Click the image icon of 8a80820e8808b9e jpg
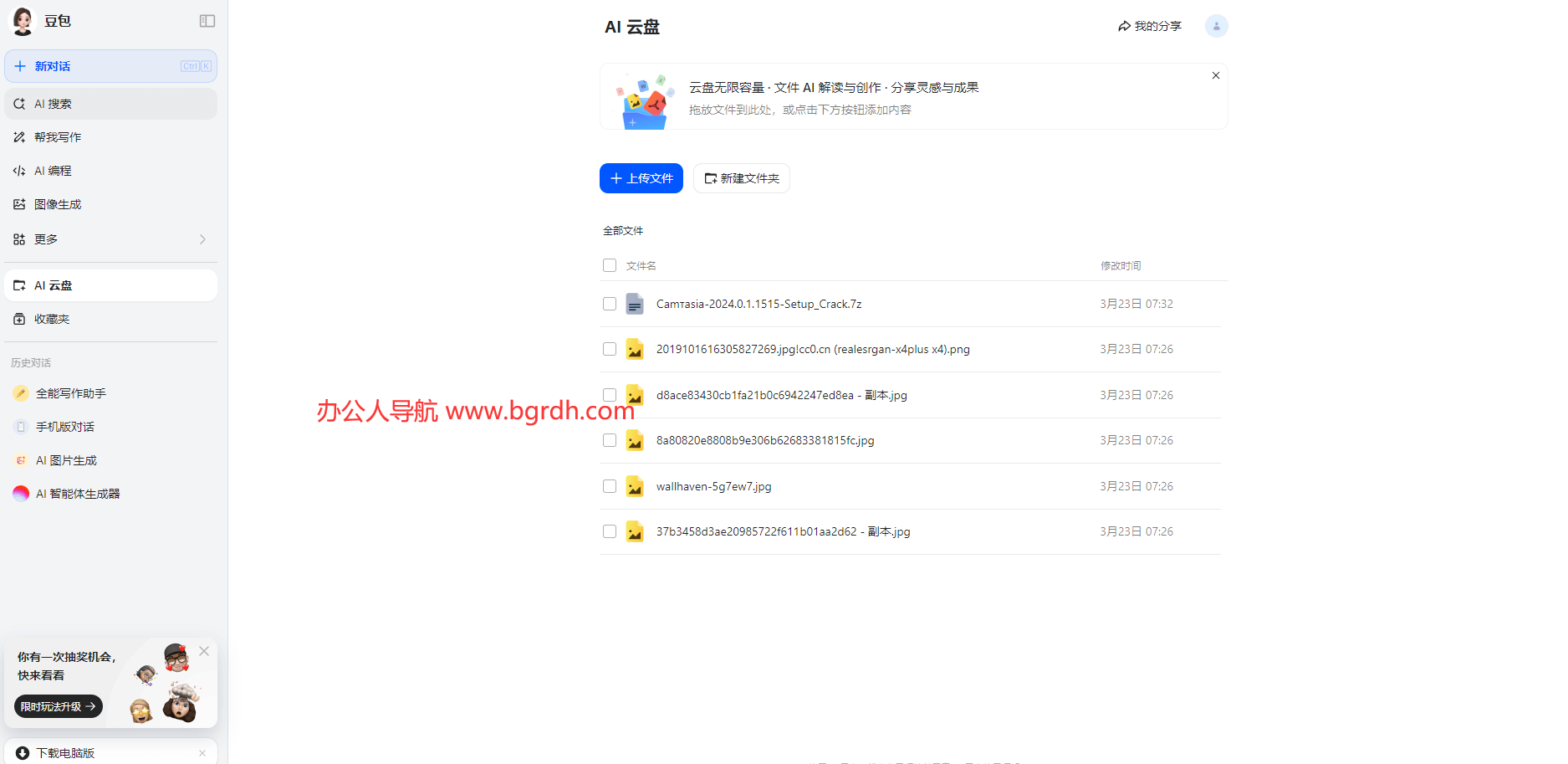 click(x=635, y=440)
